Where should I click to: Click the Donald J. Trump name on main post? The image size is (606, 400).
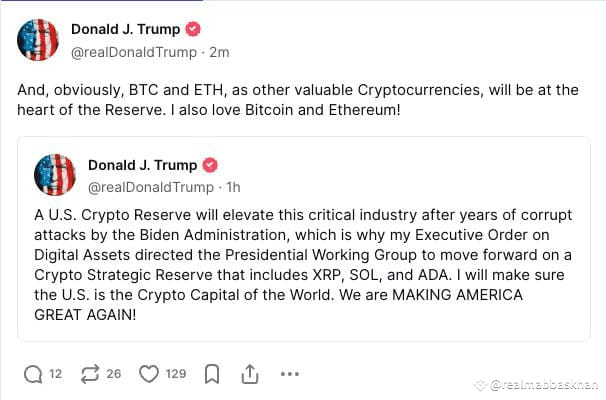pos(125,29)
